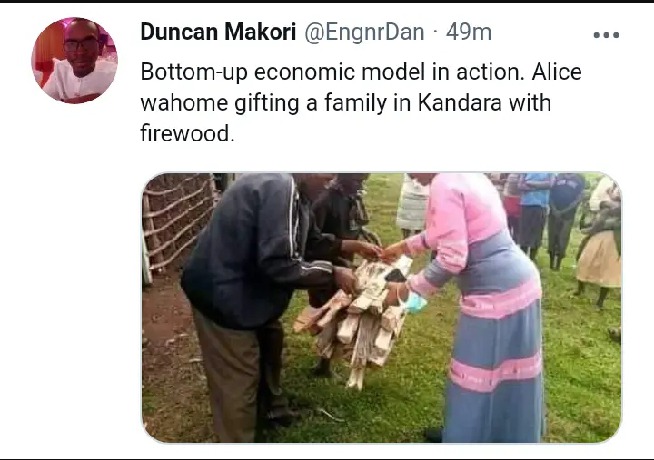Click the word wahome in the tweet text
Screen dimensions: 654x460
click(184, 103)
